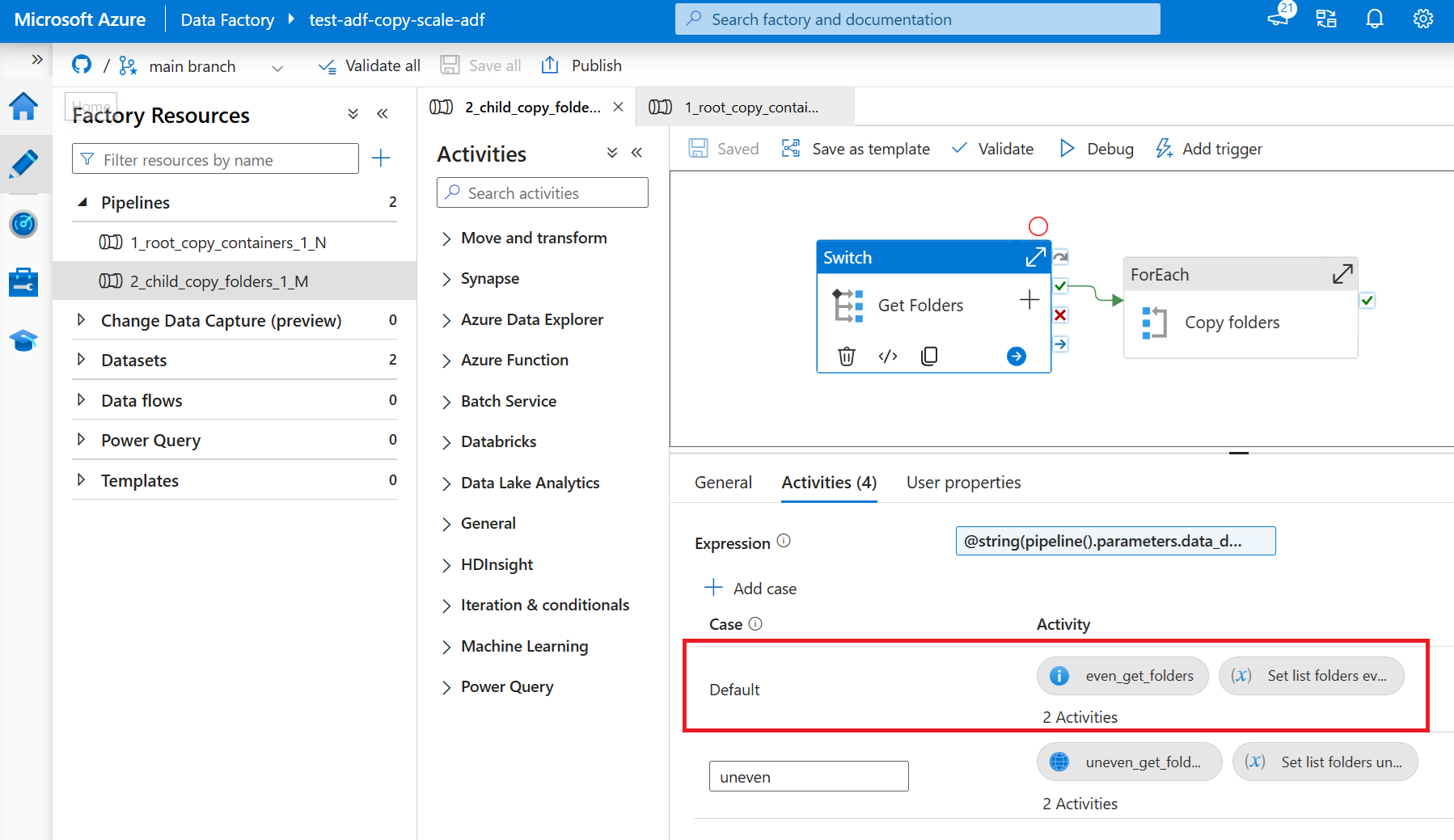The height and width of the screenshot is (840, 1454).
Task: Open the main branch dropdown
Action: point(277,68)
